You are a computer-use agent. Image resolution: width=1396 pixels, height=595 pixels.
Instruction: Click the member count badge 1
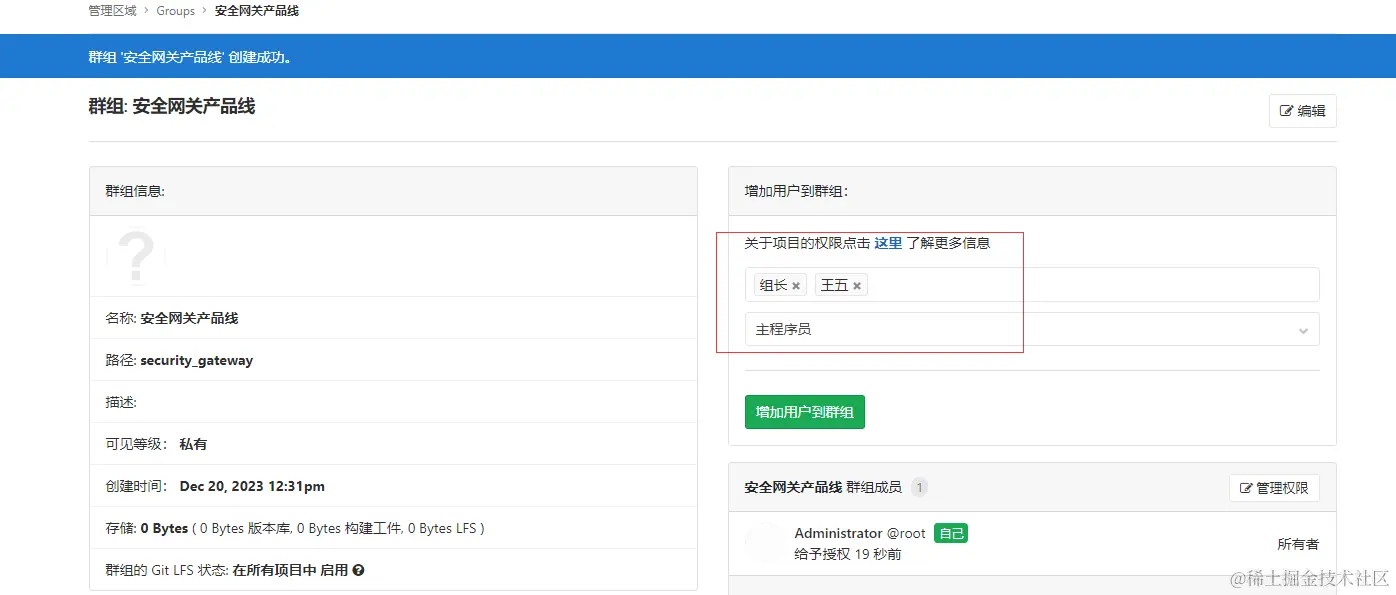pos(919,488)
